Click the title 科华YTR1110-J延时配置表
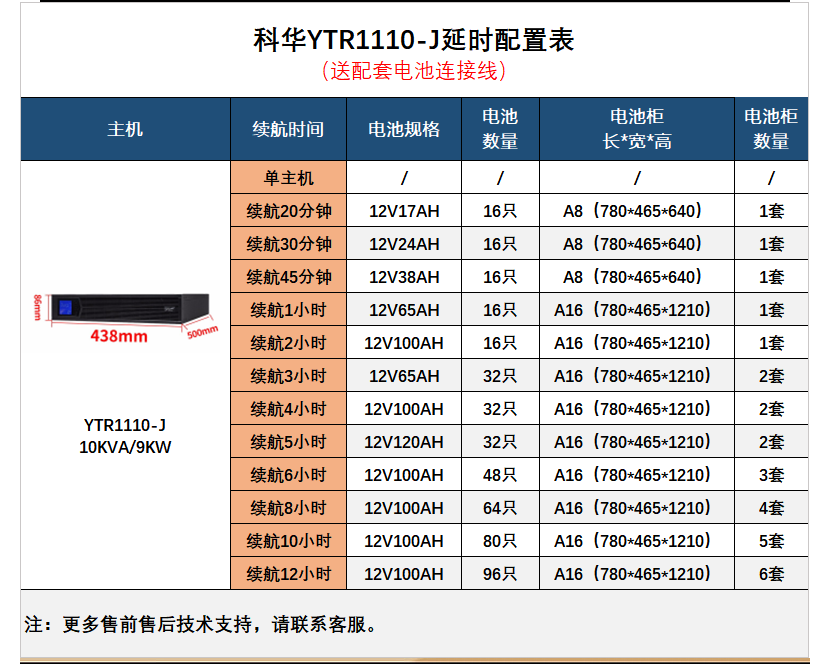Viewport: 839px width, 664px height. pyautogui.click(x=414, y=40)
